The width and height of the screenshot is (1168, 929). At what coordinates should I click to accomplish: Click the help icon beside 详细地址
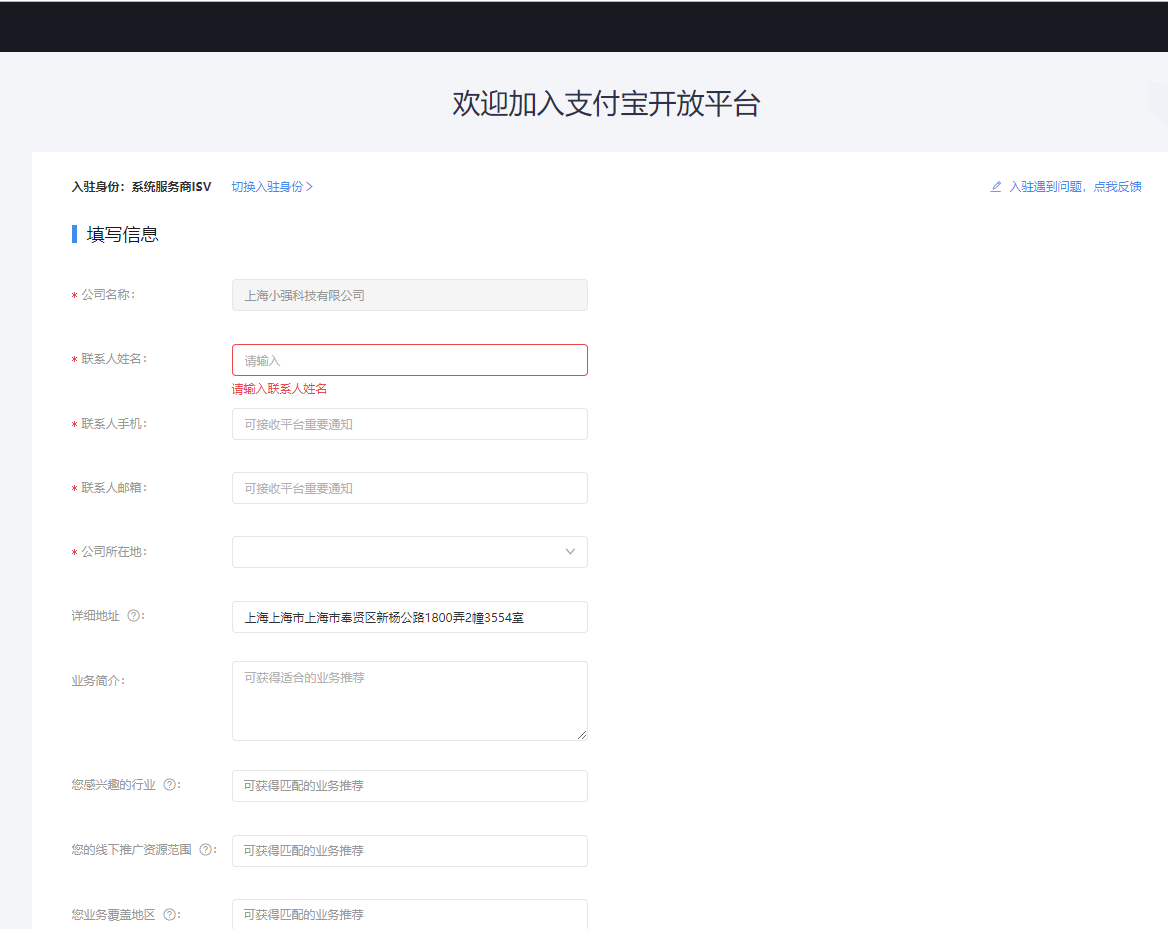pyautogui.click(x=133, y=616)
